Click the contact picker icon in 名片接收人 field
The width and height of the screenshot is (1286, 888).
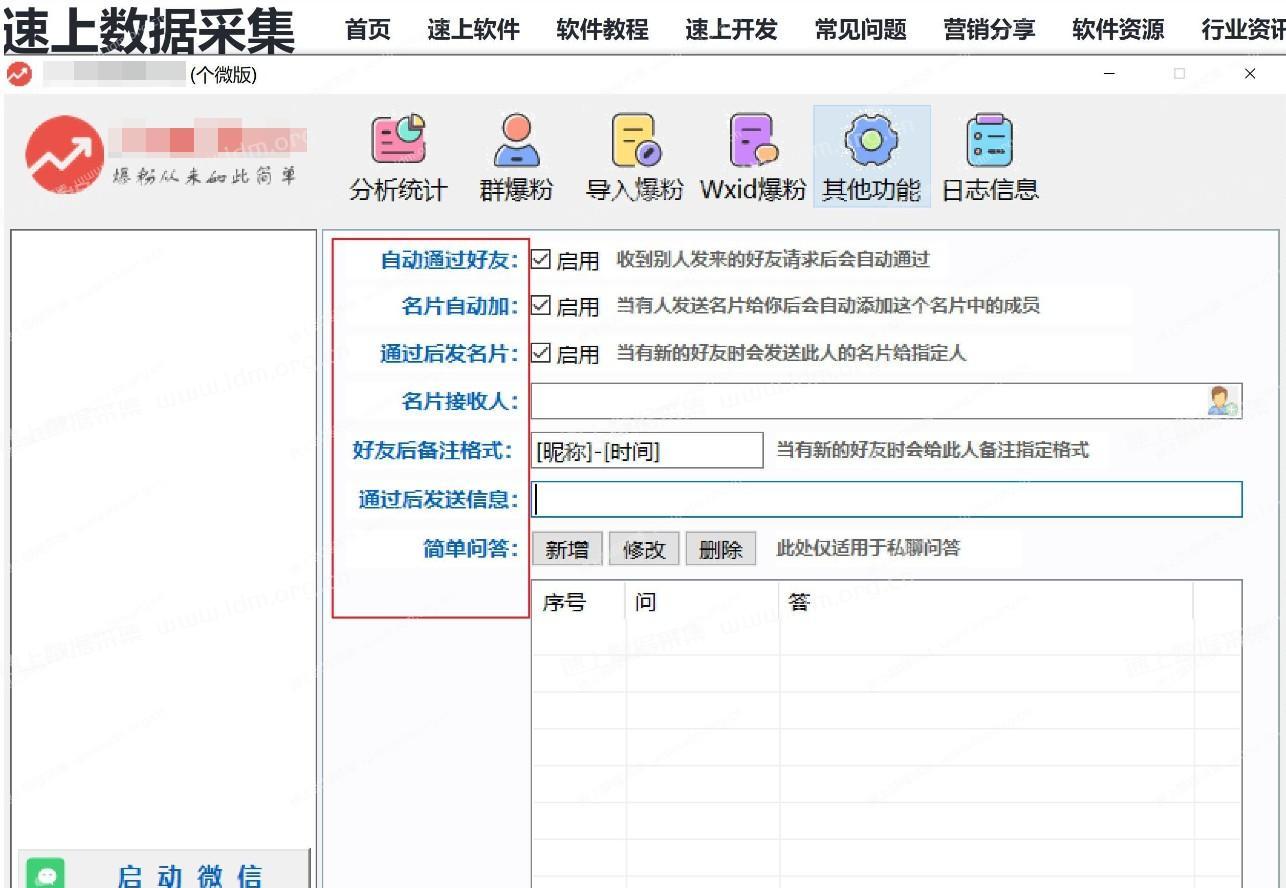point(1222,401)
